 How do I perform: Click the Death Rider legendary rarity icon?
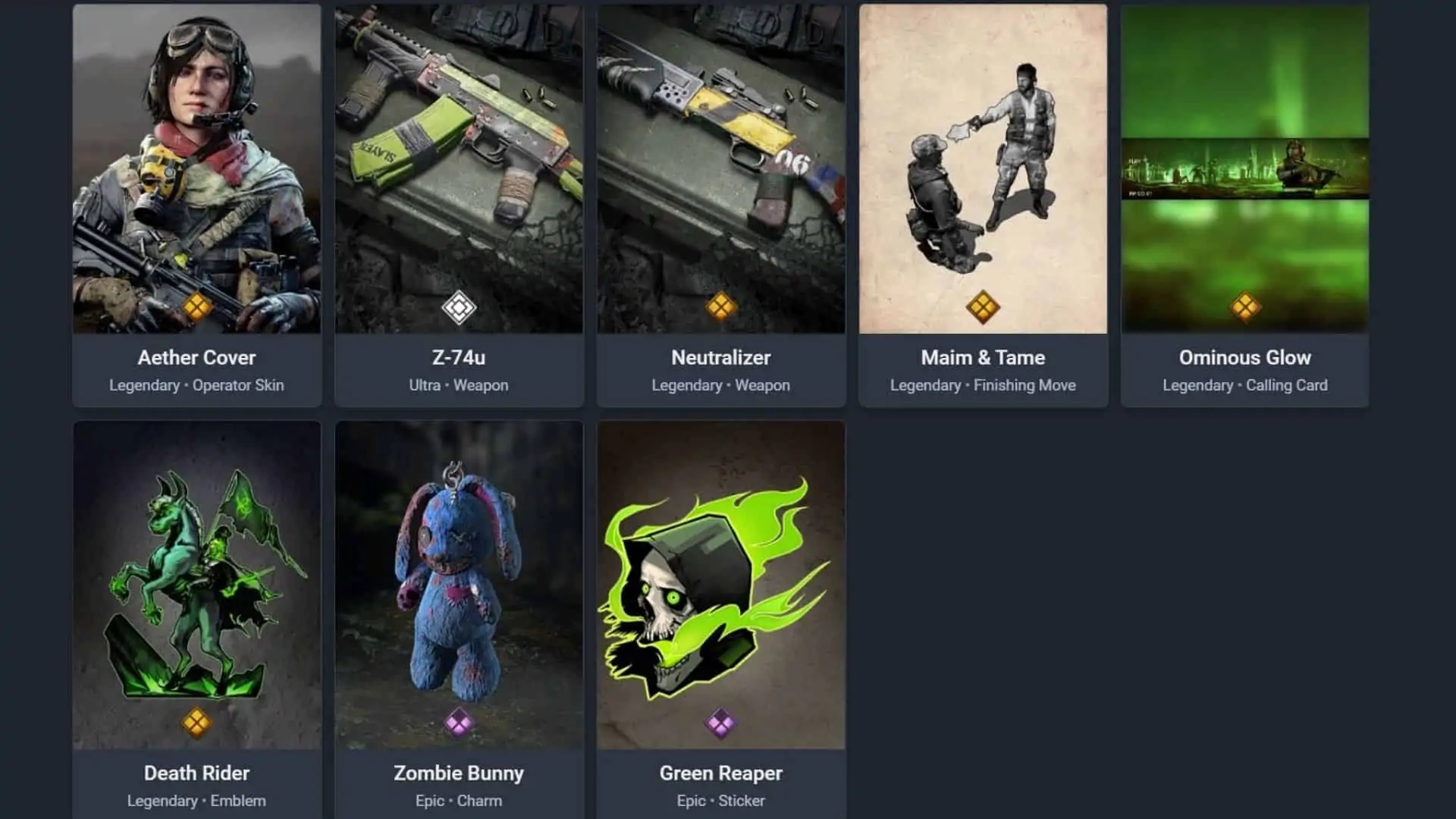196,723
